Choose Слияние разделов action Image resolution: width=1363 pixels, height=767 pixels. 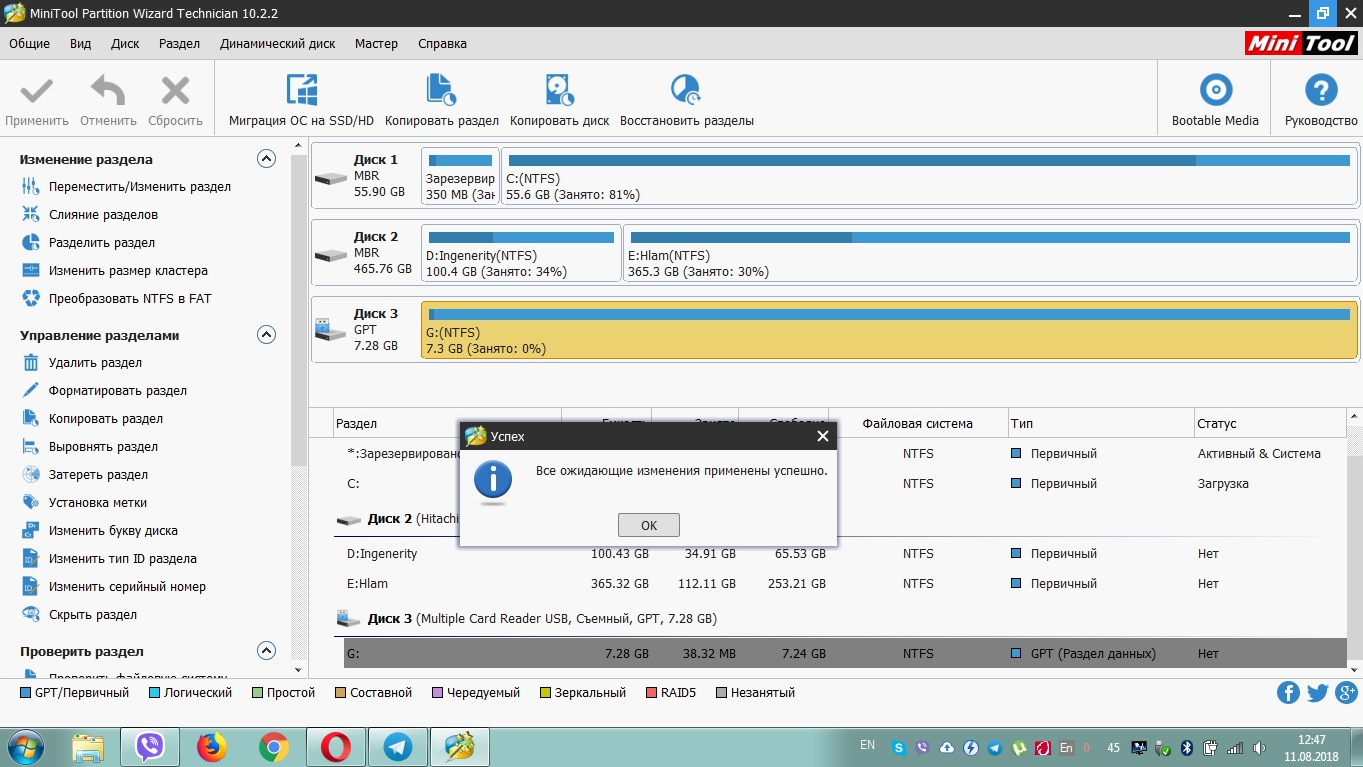(x=103, y=215)
